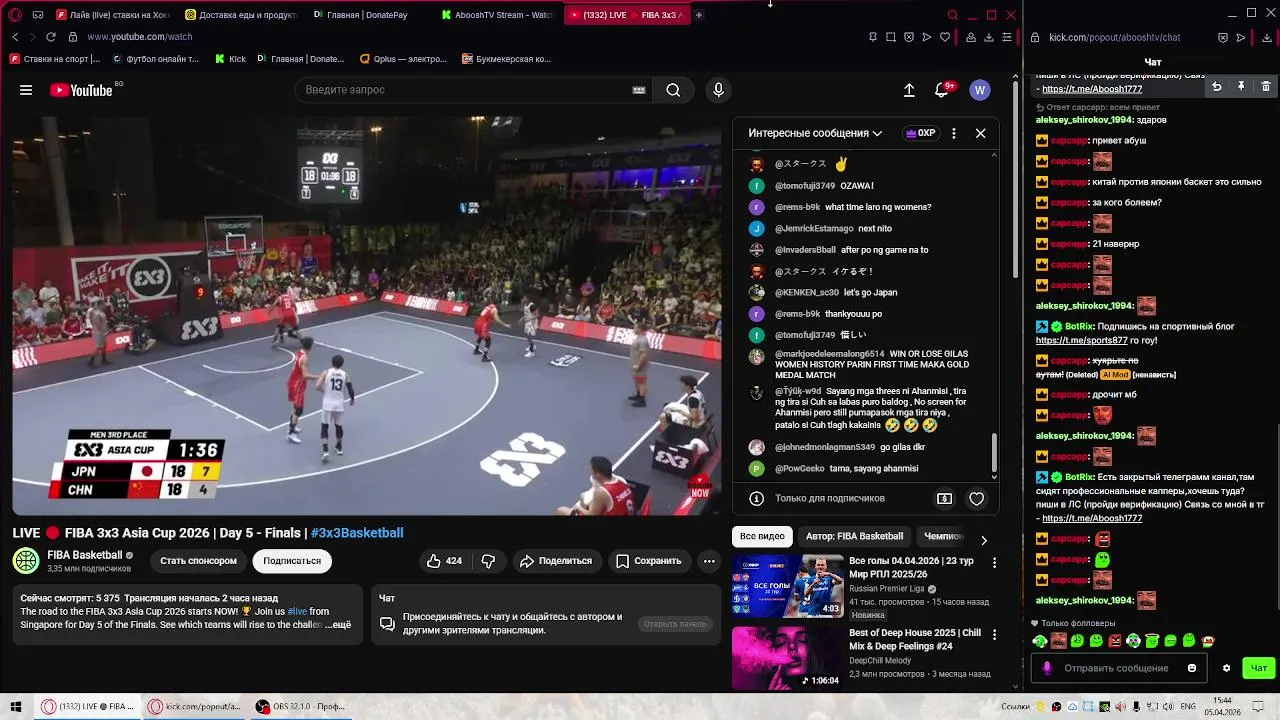This screenshot has width=1280, height=720.
Task: Share the FIBA 3x3 live stream
Action: tap(556, 561)
